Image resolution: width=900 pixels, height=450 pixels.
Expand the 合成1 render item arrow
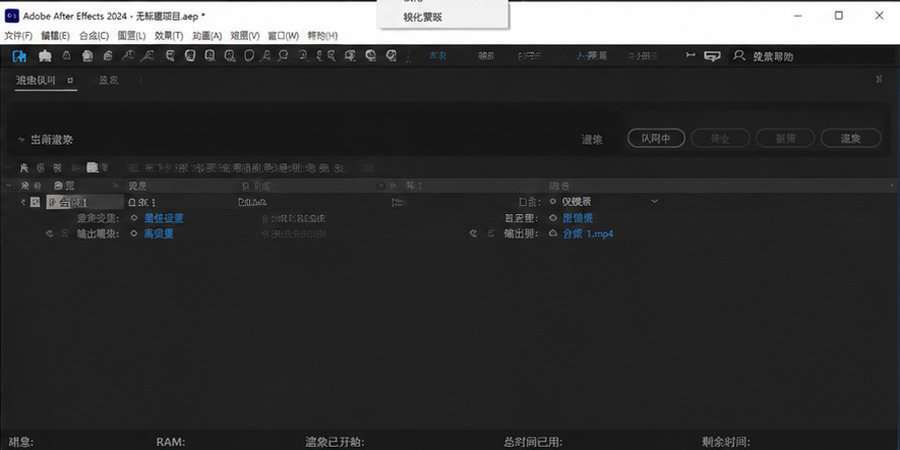(23, 202)
